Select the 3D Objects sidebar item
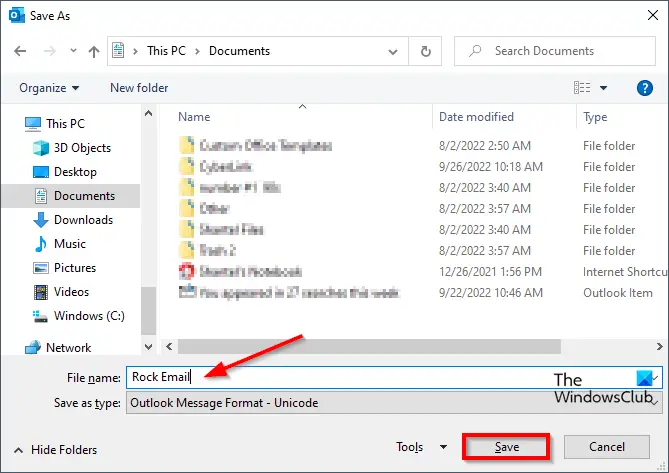 (72, 148)
